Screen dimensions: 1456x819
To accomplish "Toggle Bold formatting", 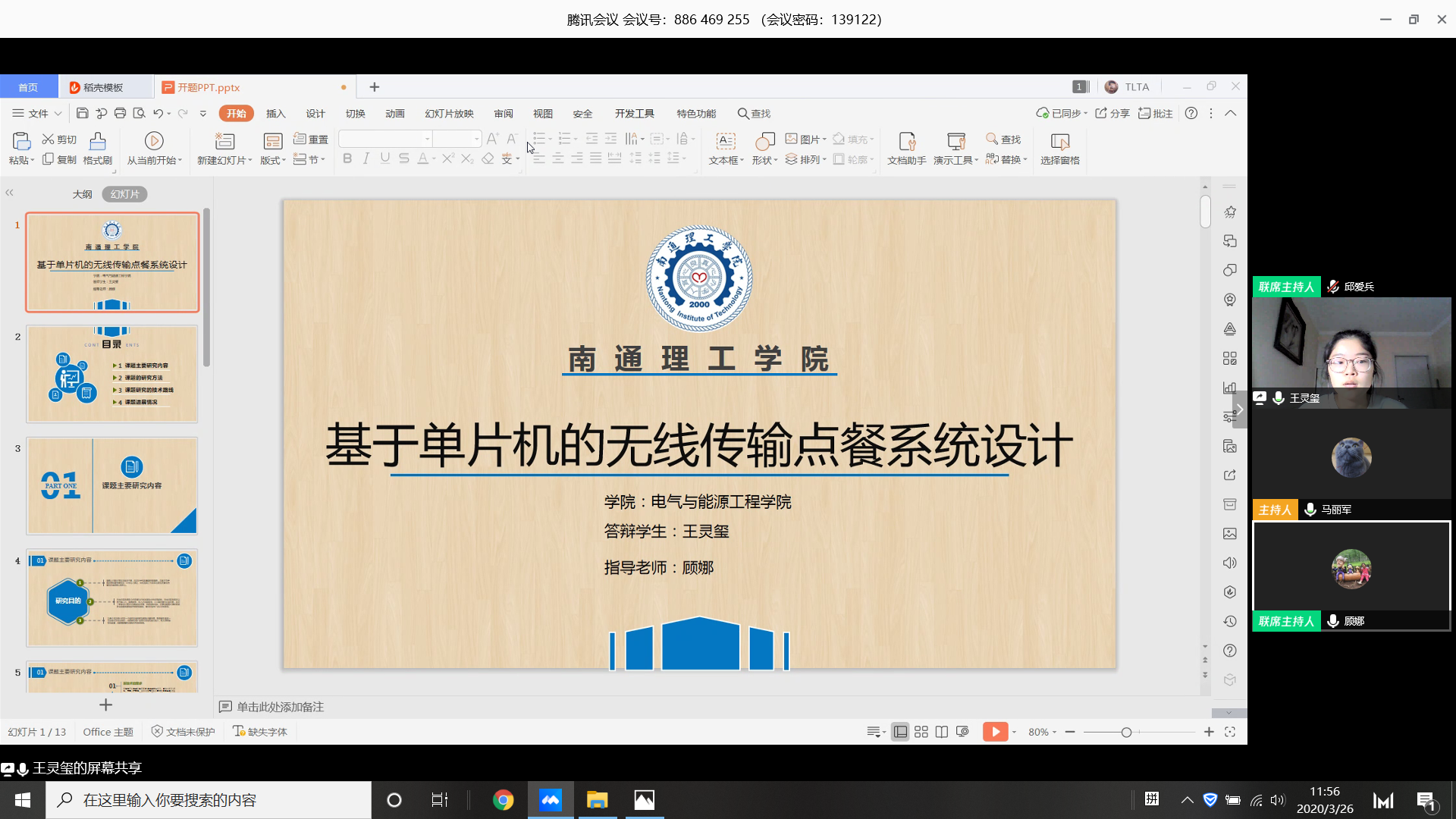I will [x=347, y=158].
